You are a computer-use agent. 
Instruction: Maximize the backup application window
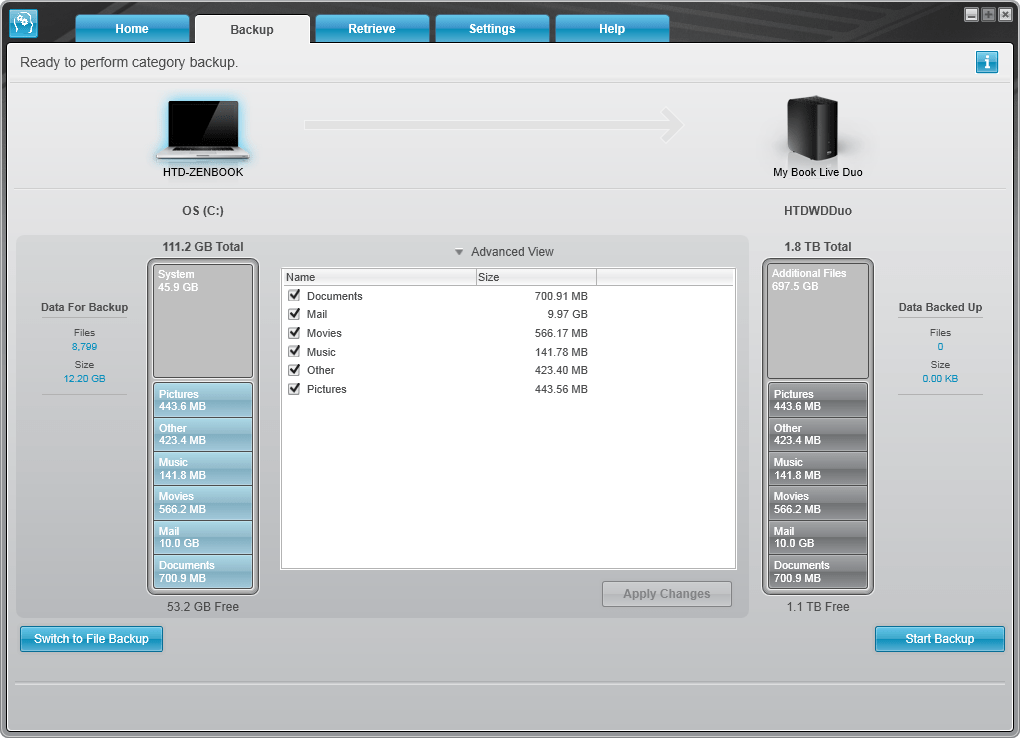pyautogui.click(x=988, y=14)
